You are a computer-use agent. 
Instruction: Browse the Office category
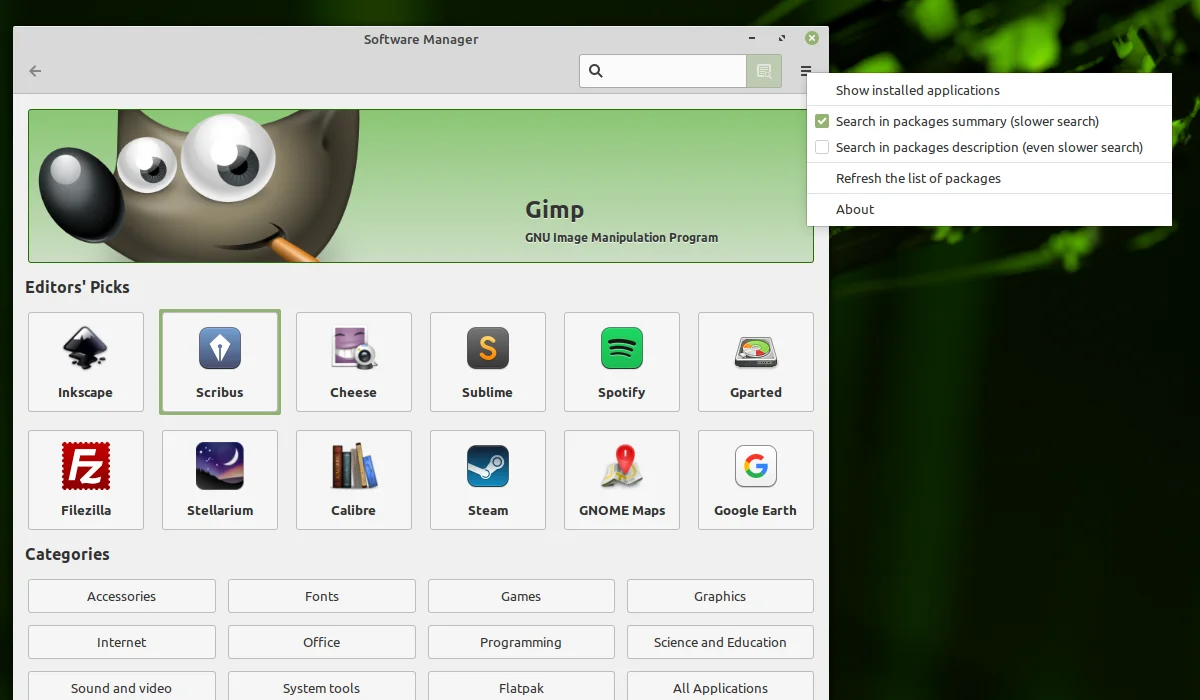322,642
